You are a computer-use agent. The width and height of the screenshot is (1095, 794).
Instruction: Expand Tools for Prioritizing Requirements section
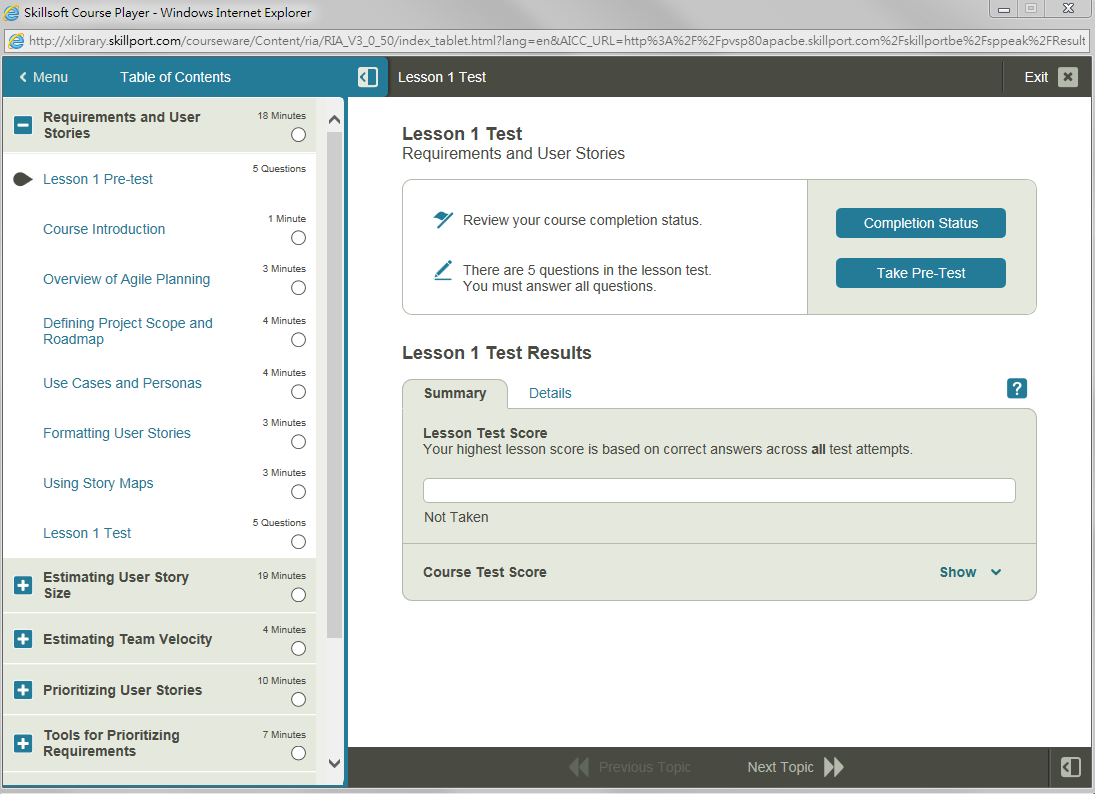pos(23,743)
